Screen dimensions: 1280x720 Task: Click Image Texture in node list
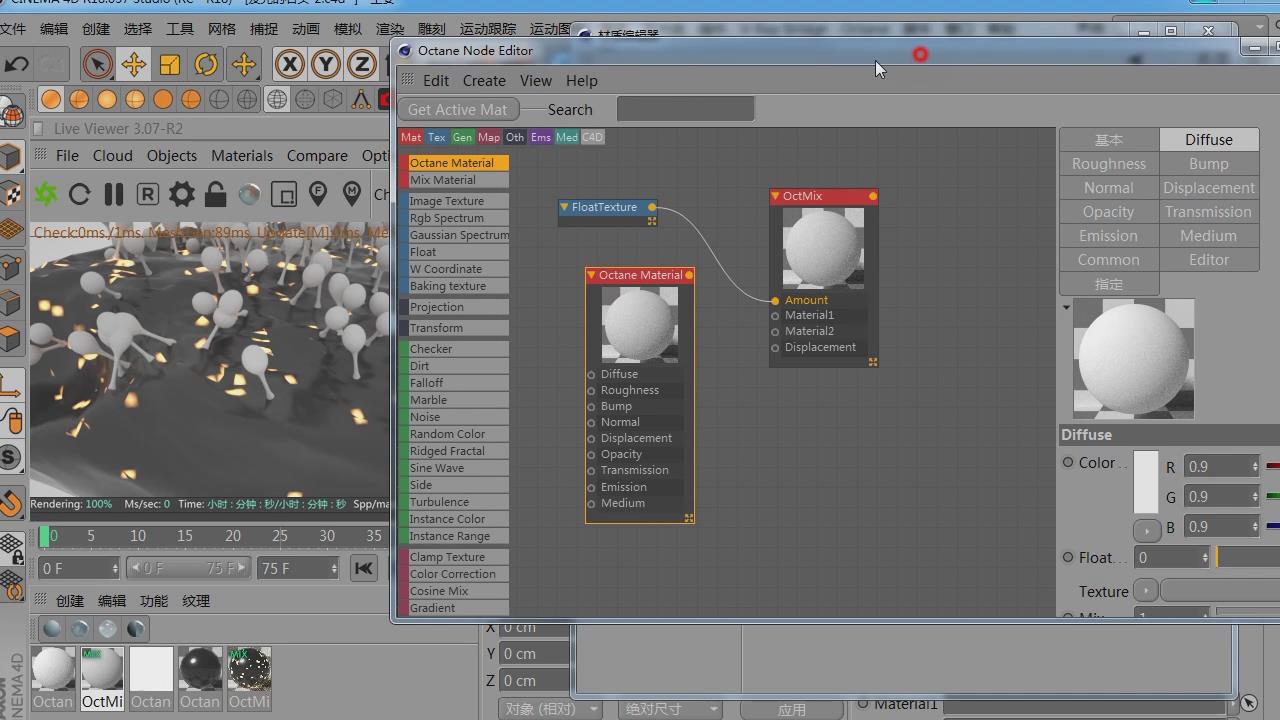(x=455, y=201)
